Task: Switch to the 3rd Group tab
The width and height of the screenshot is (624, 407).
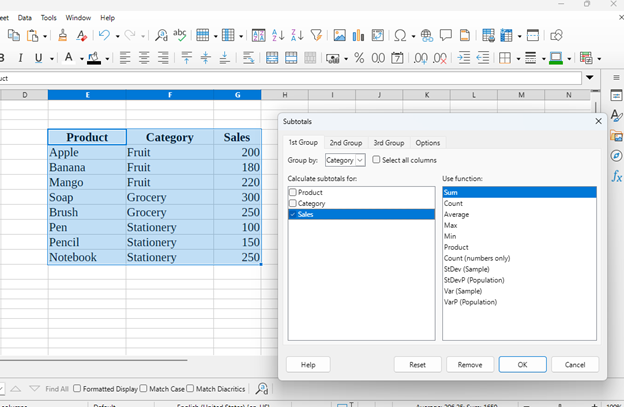Action: tap(389, 142)
